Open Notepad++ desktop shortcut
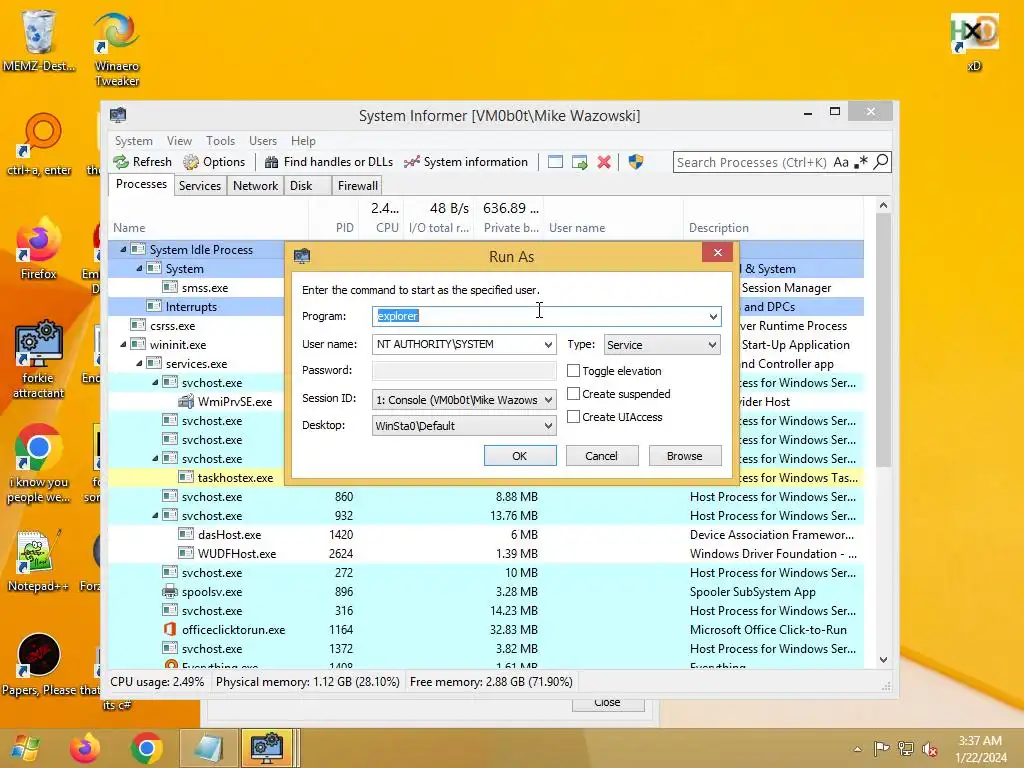Viewport: 1024px width, 768px height. click(39, 560)
